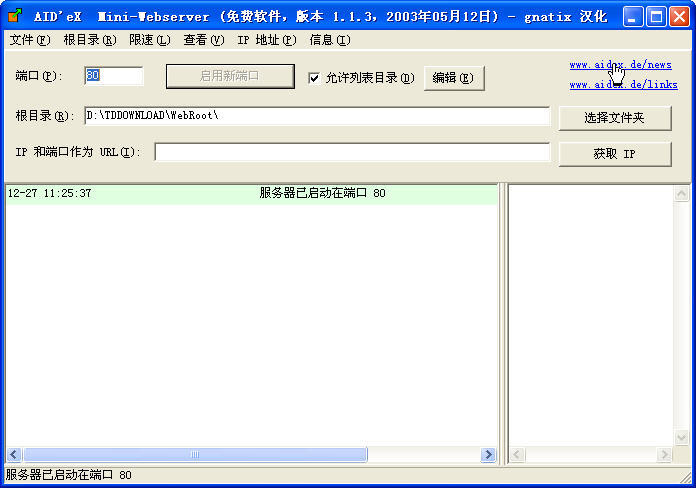Screen dimensions: 696x488
Task: Open the IP 地址(P) menu
Action: [x=267, y=40]
